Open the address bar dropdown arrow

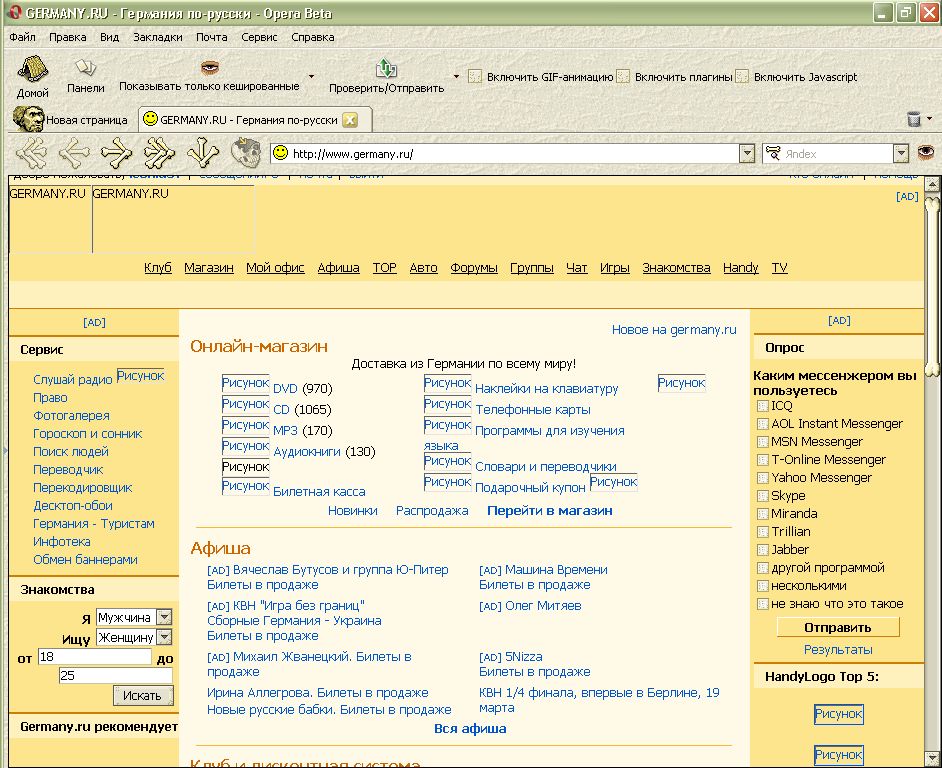tap(746, 153)
